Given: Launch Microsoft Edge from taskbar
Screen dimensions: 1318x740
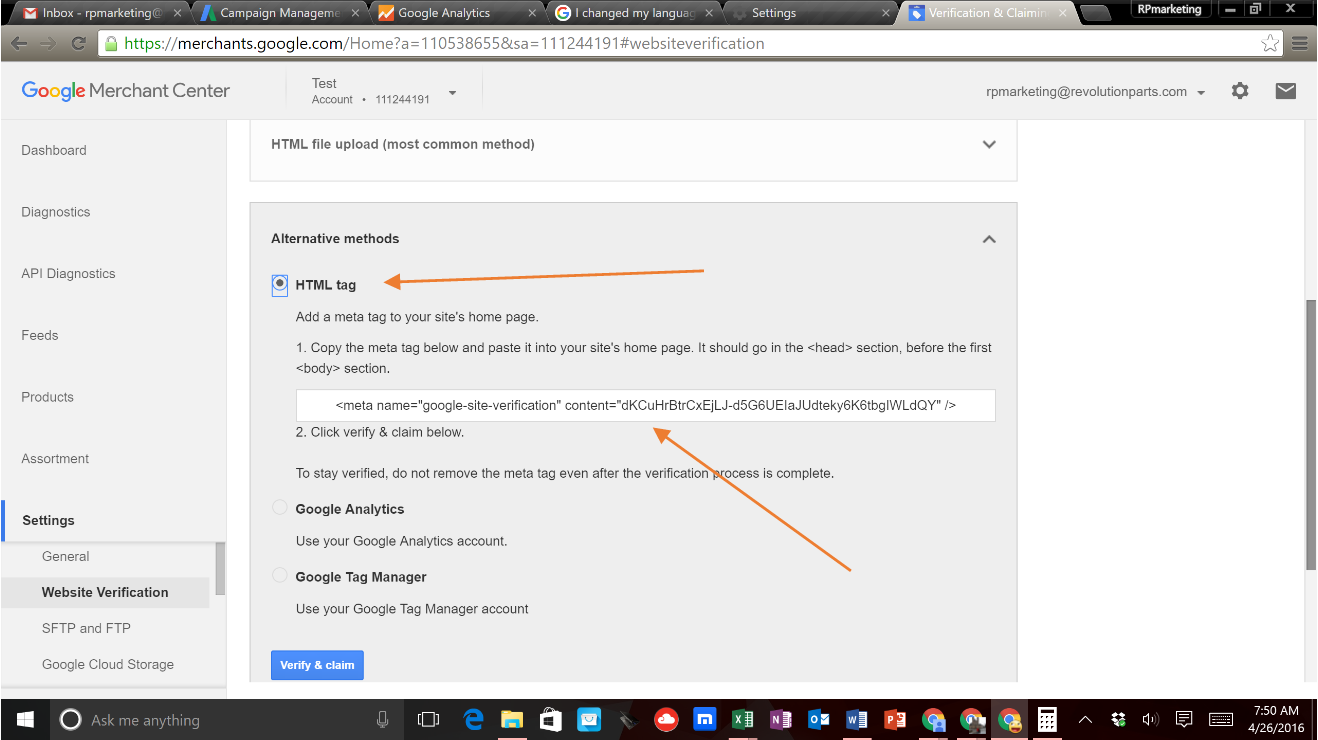Looking at the screenshot, I should click(x=474, y=719).
